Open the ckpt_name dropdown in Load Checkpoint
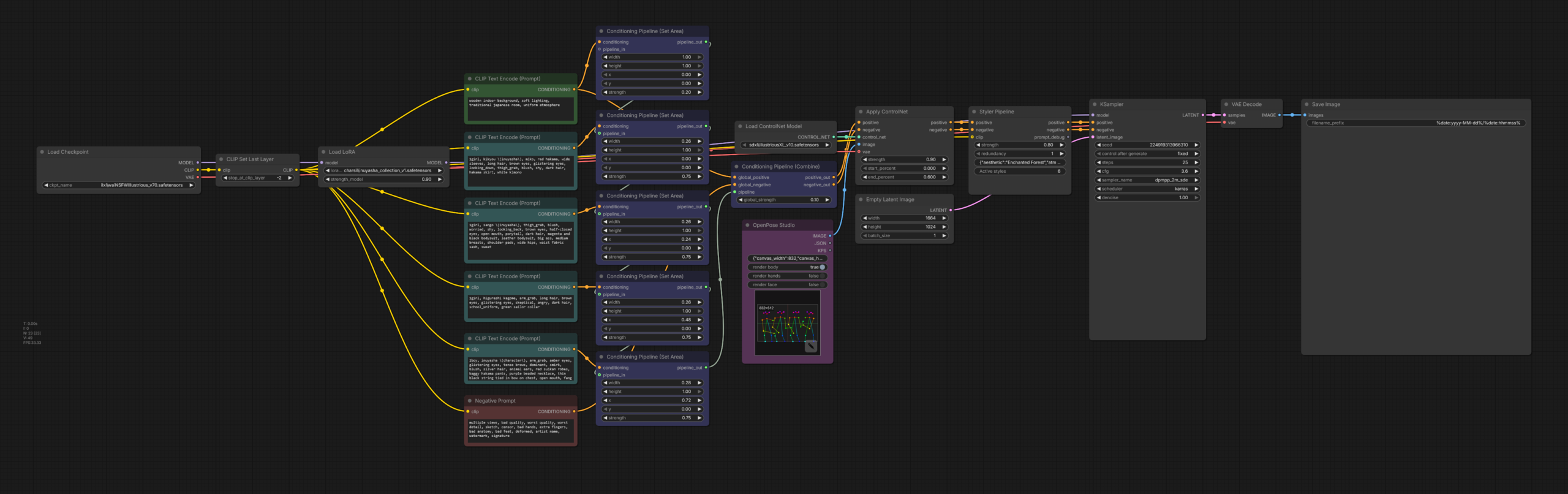1568x494 pixels. 118,185
